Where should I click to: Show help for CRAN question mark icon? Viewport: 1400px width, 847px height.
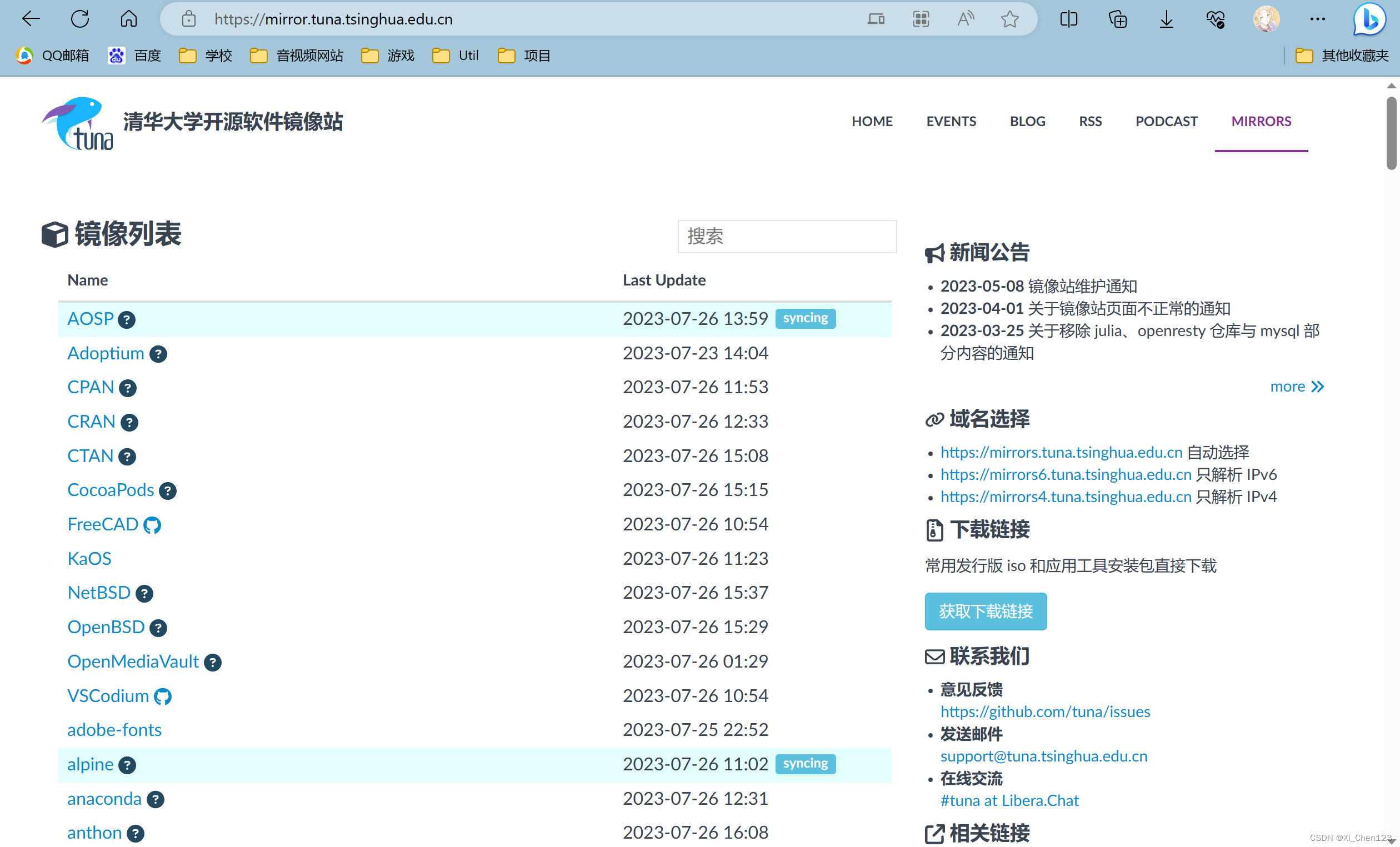click(x=129, y=423)
